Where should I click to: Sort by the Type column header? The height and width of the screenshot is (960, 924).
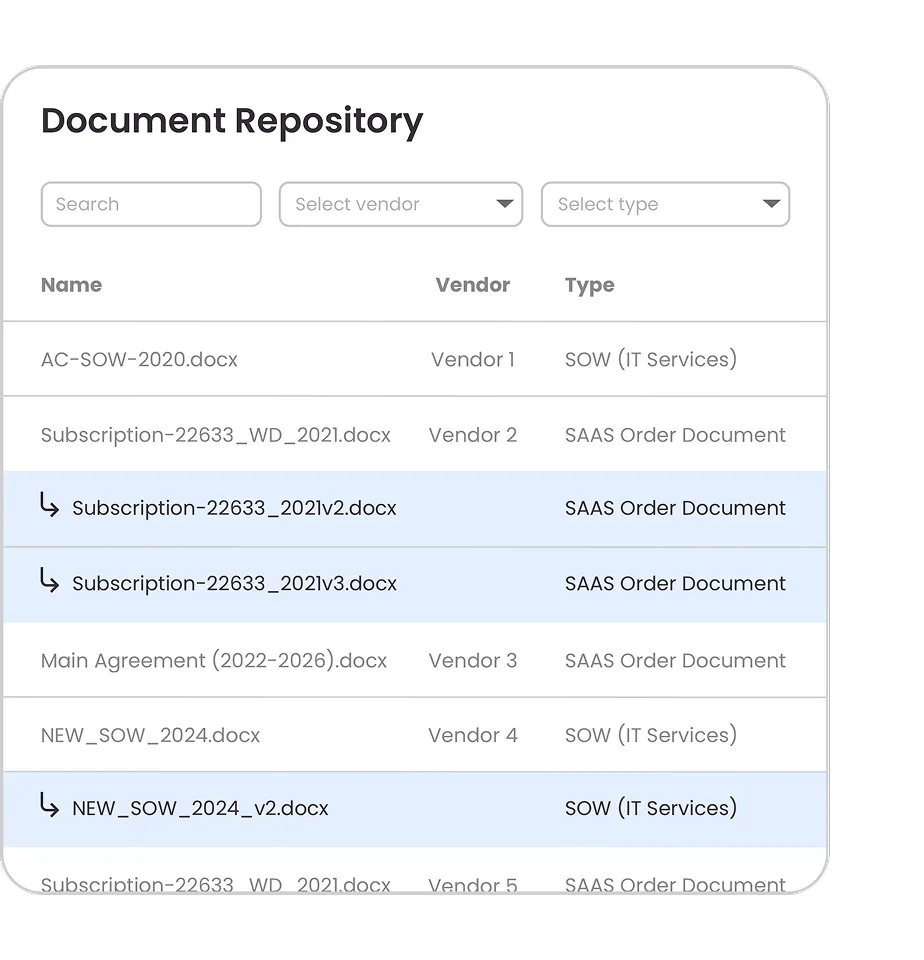pyautogui.click(x=590, y=285)
